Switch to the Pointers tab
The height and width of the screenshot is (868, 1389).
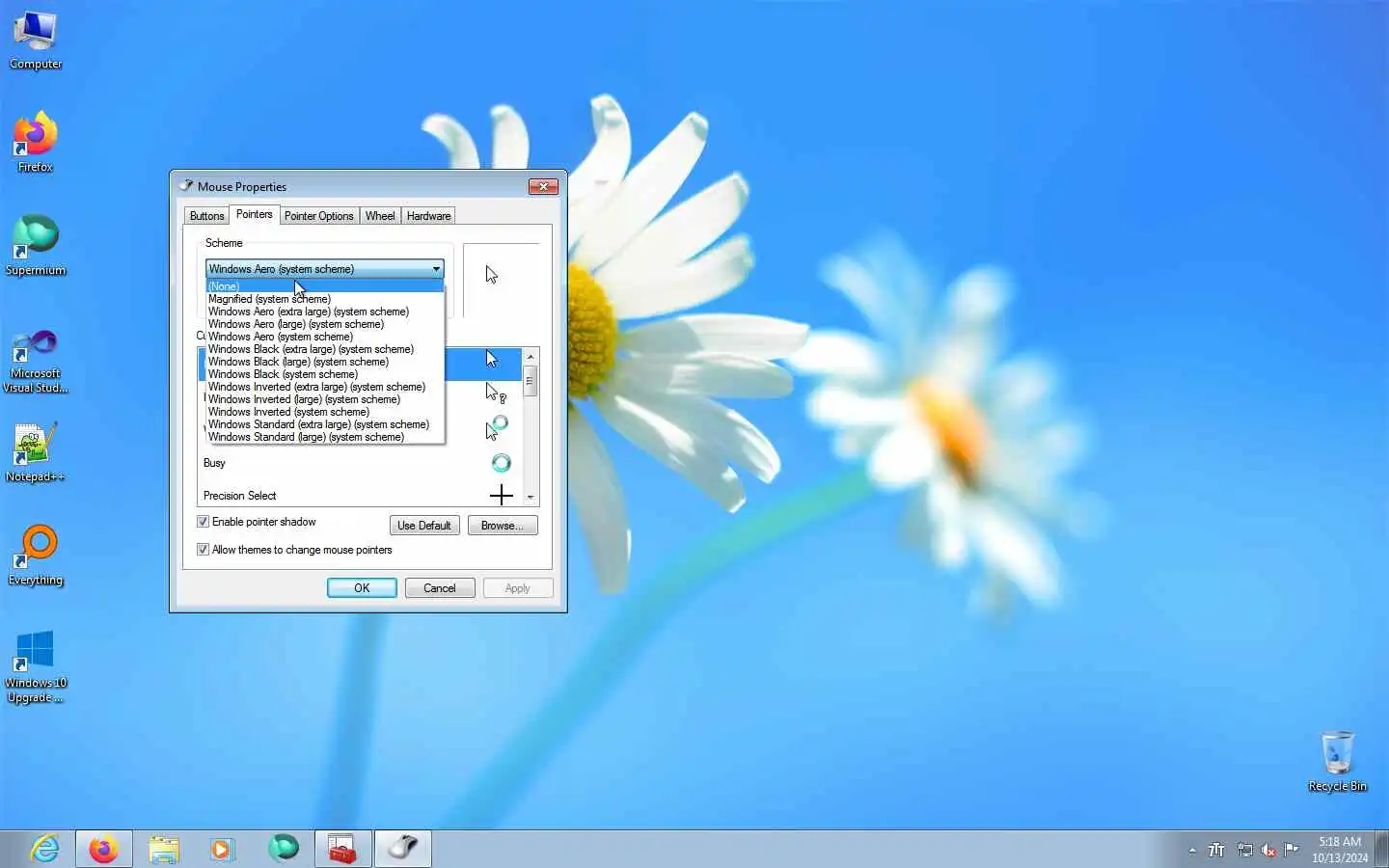click(255, 214)
